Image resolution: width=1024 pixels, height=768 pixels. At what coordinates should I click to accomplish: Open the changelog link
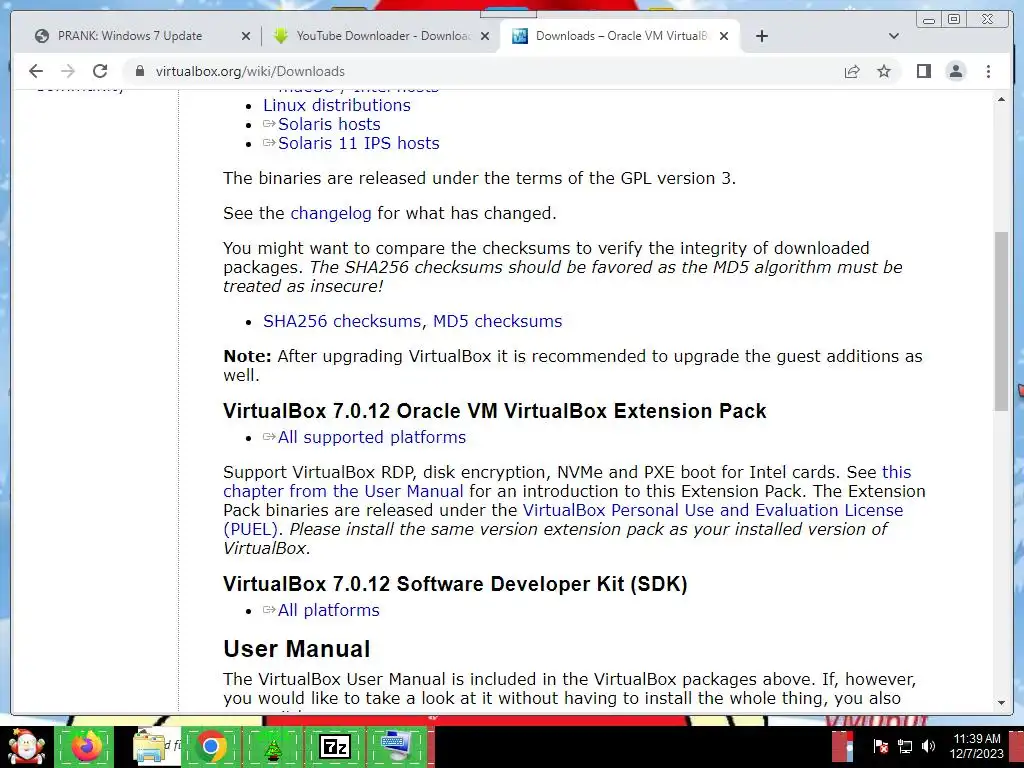330,213
